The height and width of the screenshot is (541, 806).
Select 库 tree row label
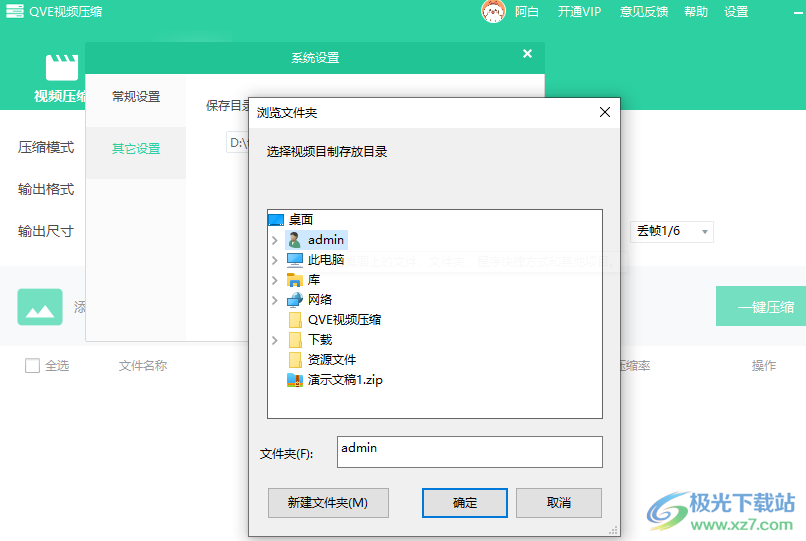pos(314,280)
